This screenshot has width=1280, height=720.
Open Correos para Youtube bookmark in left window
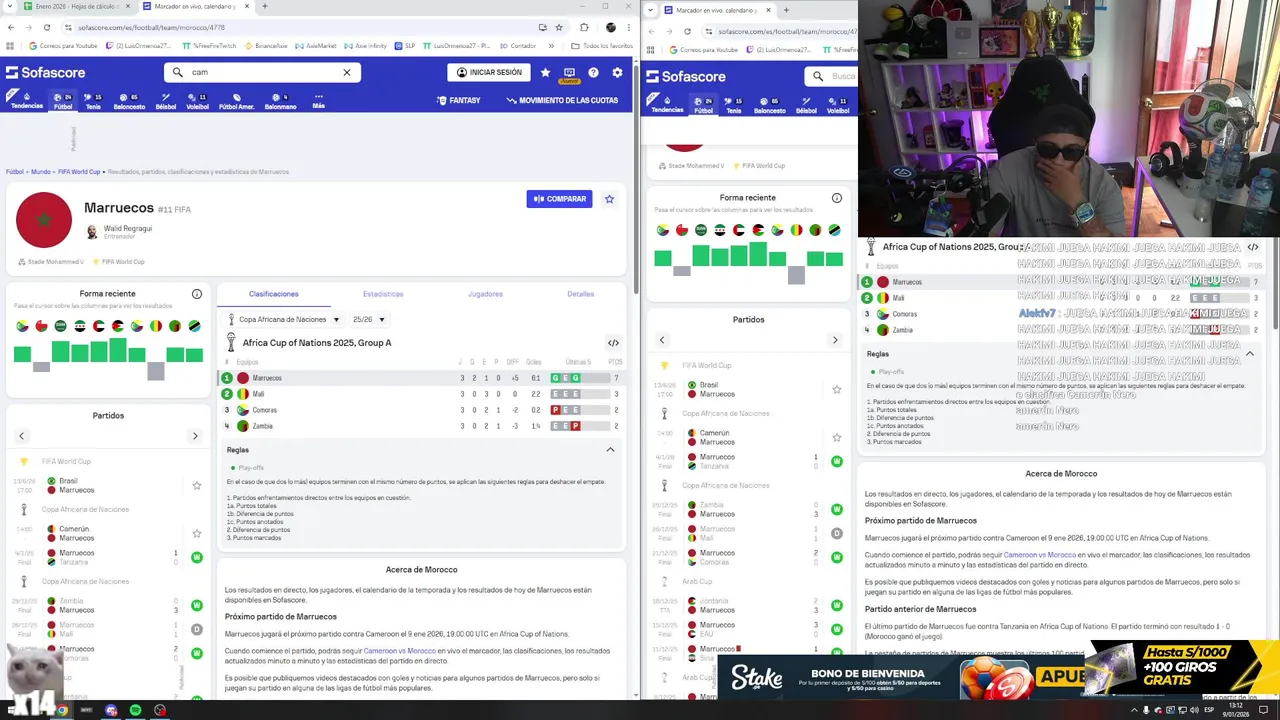coord(62,46)
